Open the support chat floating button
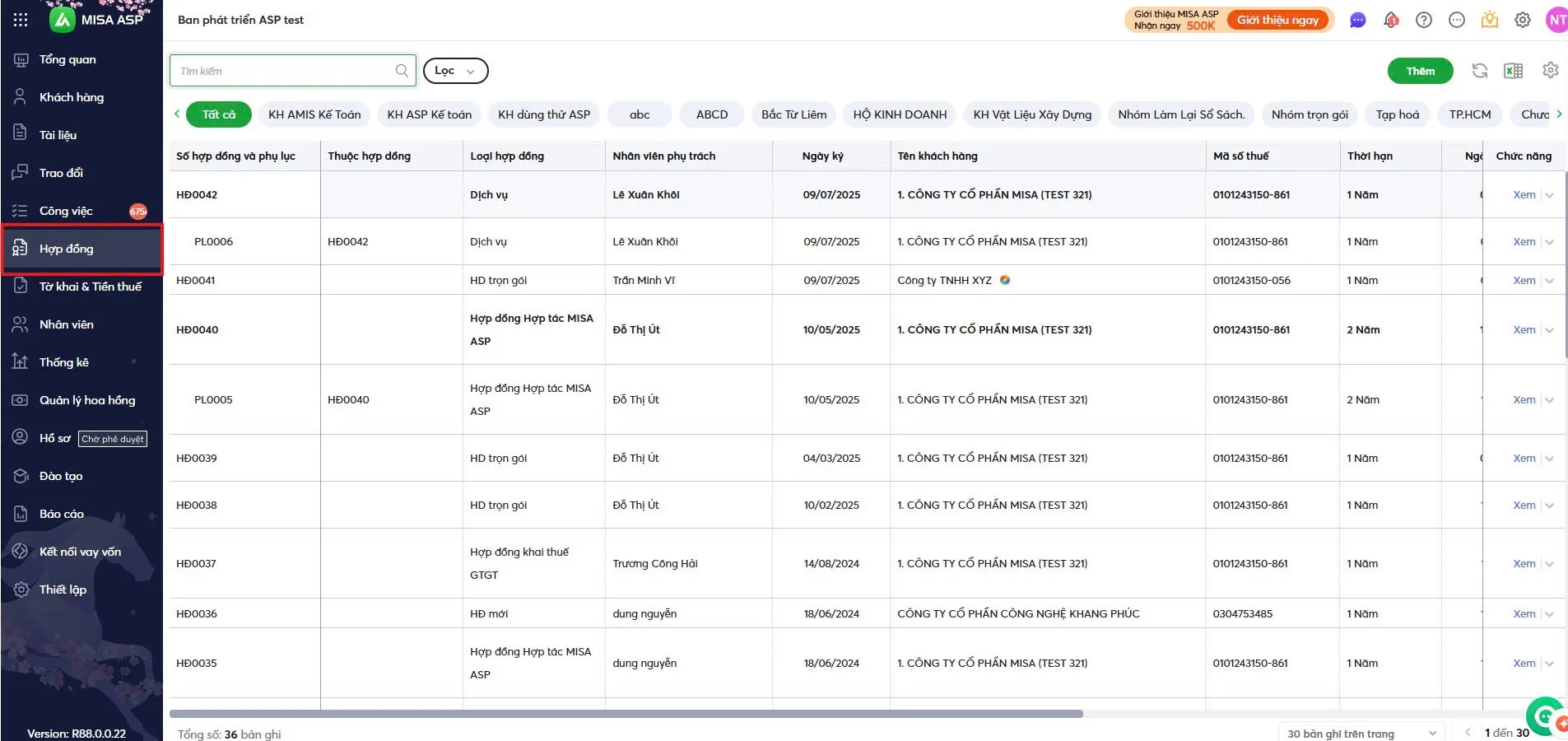This screenshot has width=1568, height=741. tap(1546, 716)
